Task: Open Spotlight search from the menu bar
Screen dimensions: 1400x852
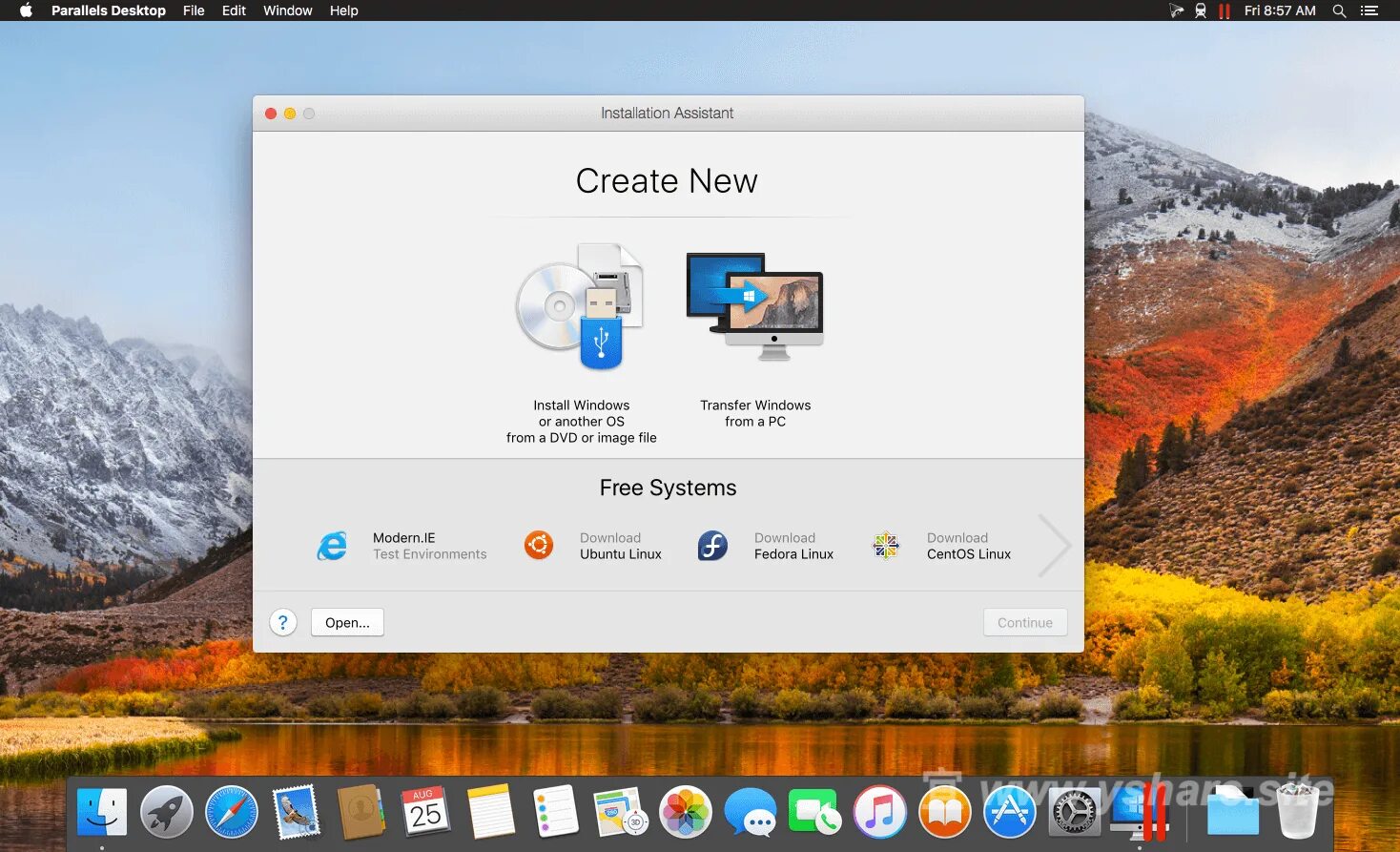Action: click(x=1339, y=10)
